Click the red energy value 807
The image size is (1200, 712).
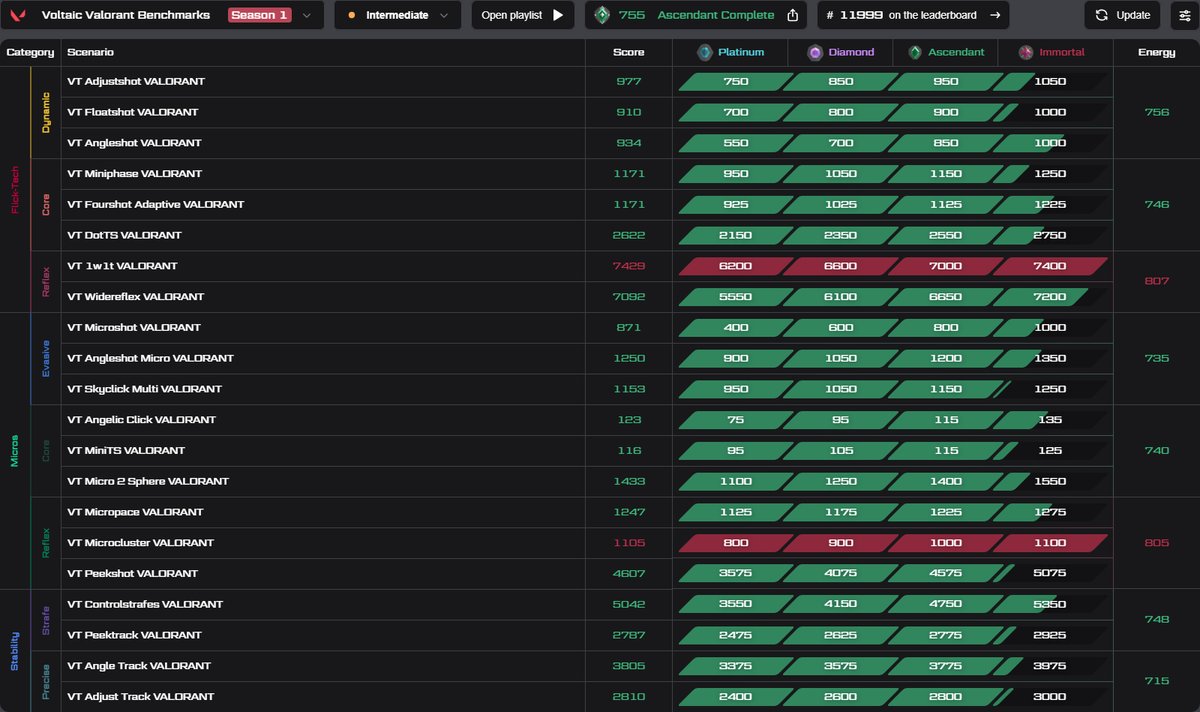[1156, 281]
